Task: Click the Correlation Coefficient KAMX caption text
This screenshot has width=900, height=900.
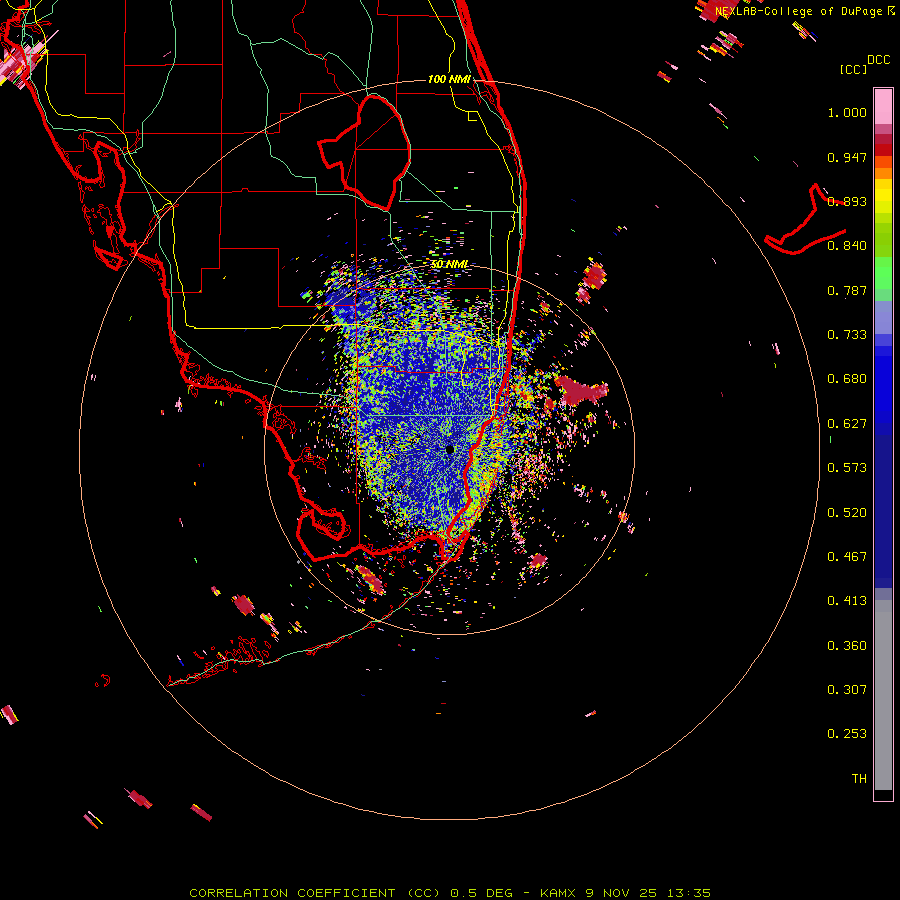Action: coord(450,893)
